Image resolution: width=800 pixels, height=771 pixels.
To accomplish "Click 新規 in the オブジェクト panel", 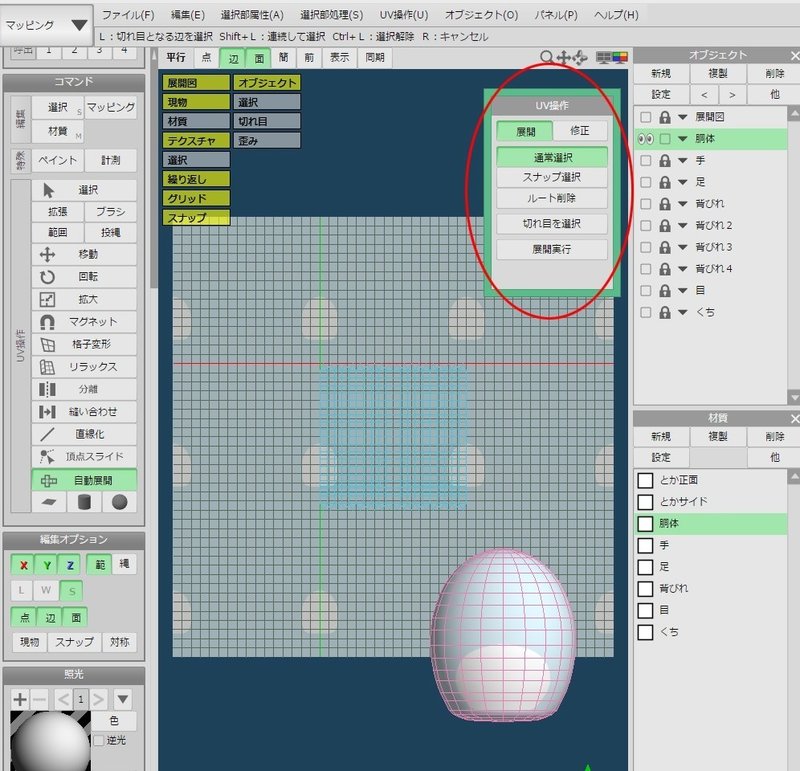I will coord(661,73).
